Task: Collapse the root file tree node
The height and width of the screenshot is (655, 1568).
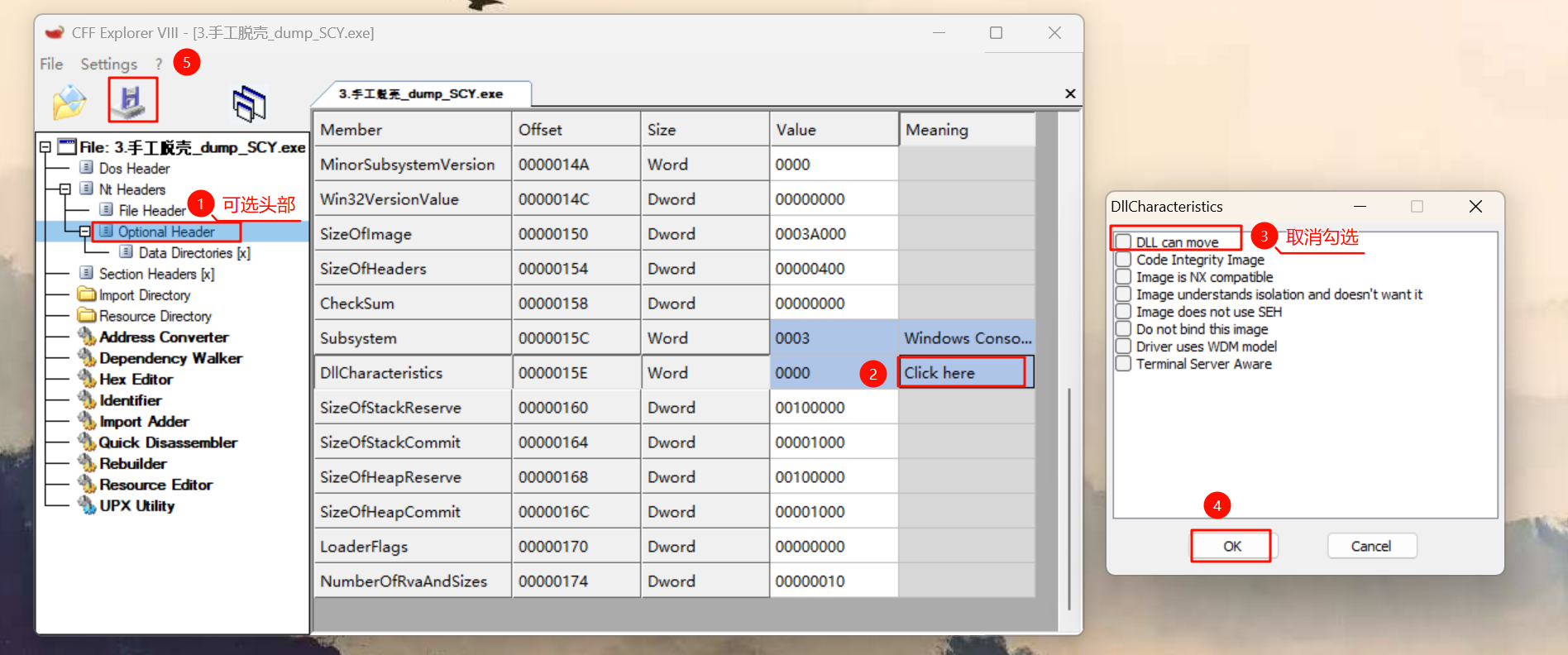Action: click(x=45, y=147)
